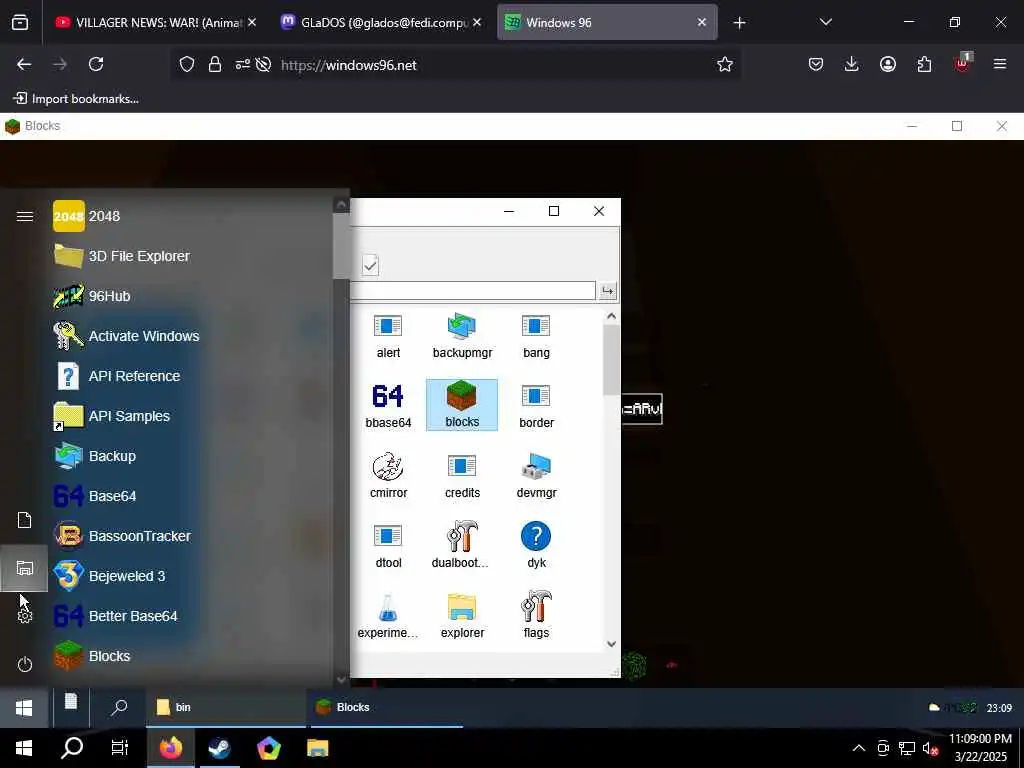Select the cmirror file icon
Image resolution: width=1024 pixels, height=768 pixels.
(388, 475)
